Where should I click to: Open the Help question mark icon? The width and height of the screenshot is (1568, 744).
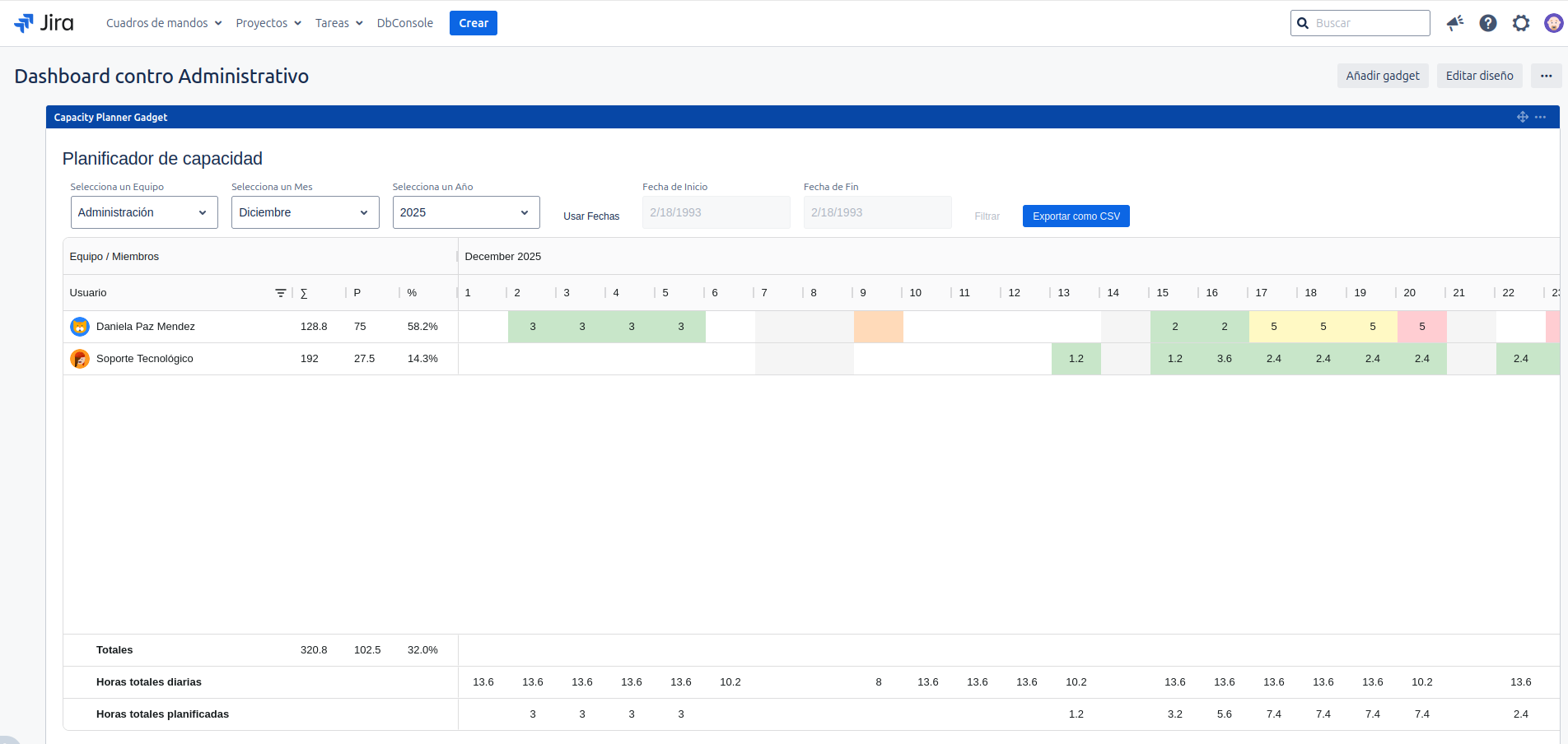click(1487, 23)
